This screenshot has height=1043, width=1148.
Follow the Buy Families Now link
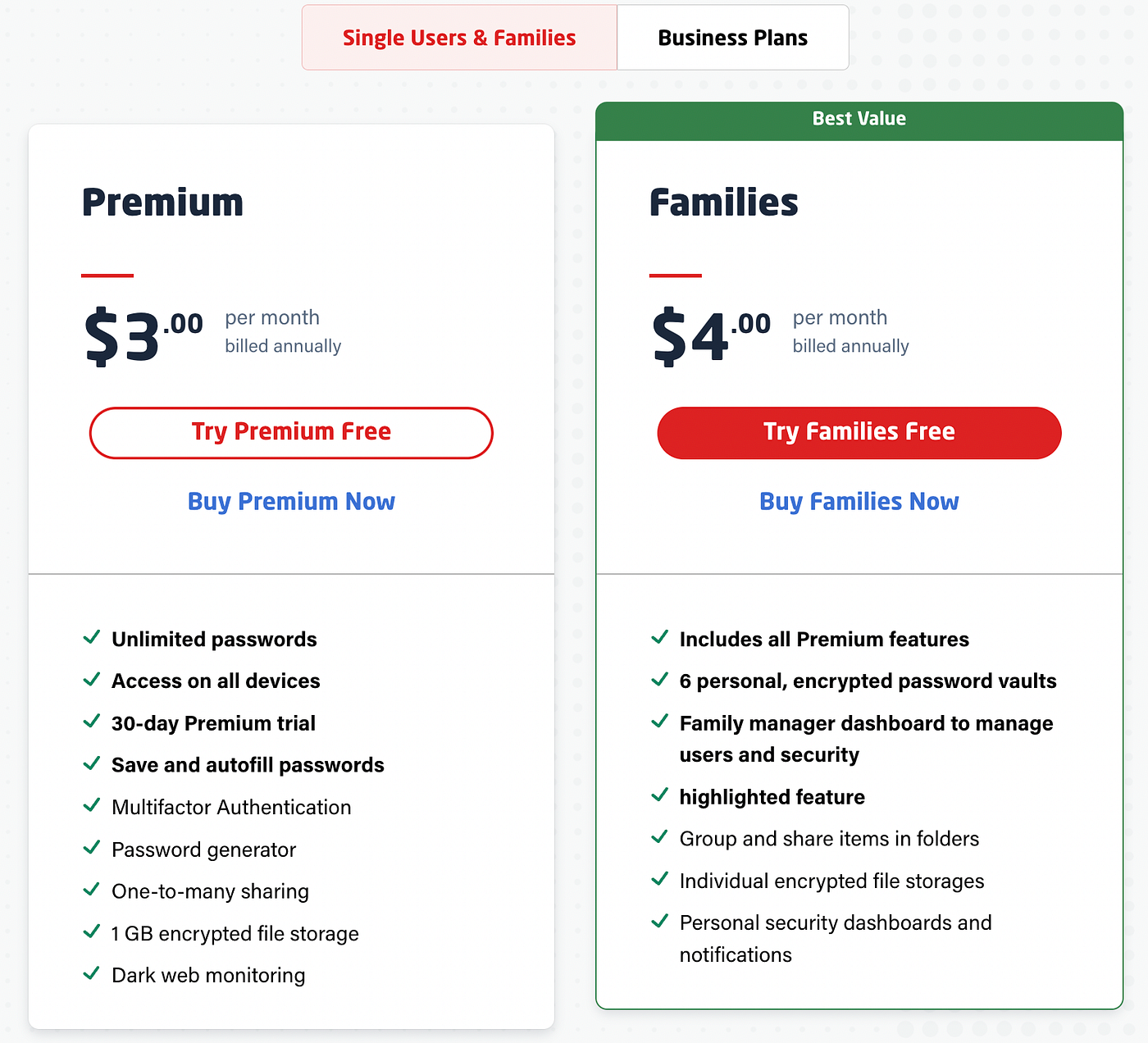859,501
